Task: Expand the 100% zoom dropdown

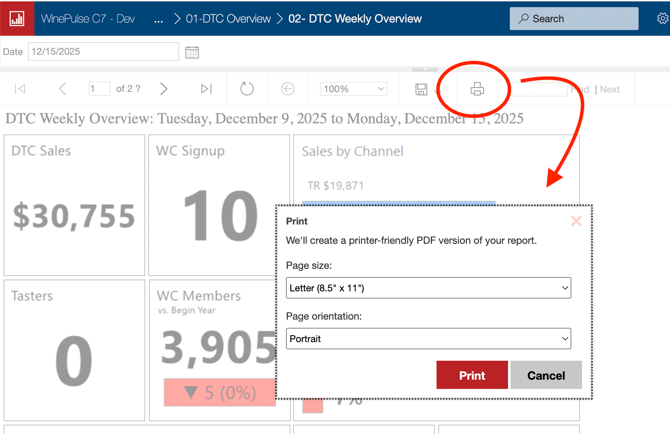Action: [353, 89]
